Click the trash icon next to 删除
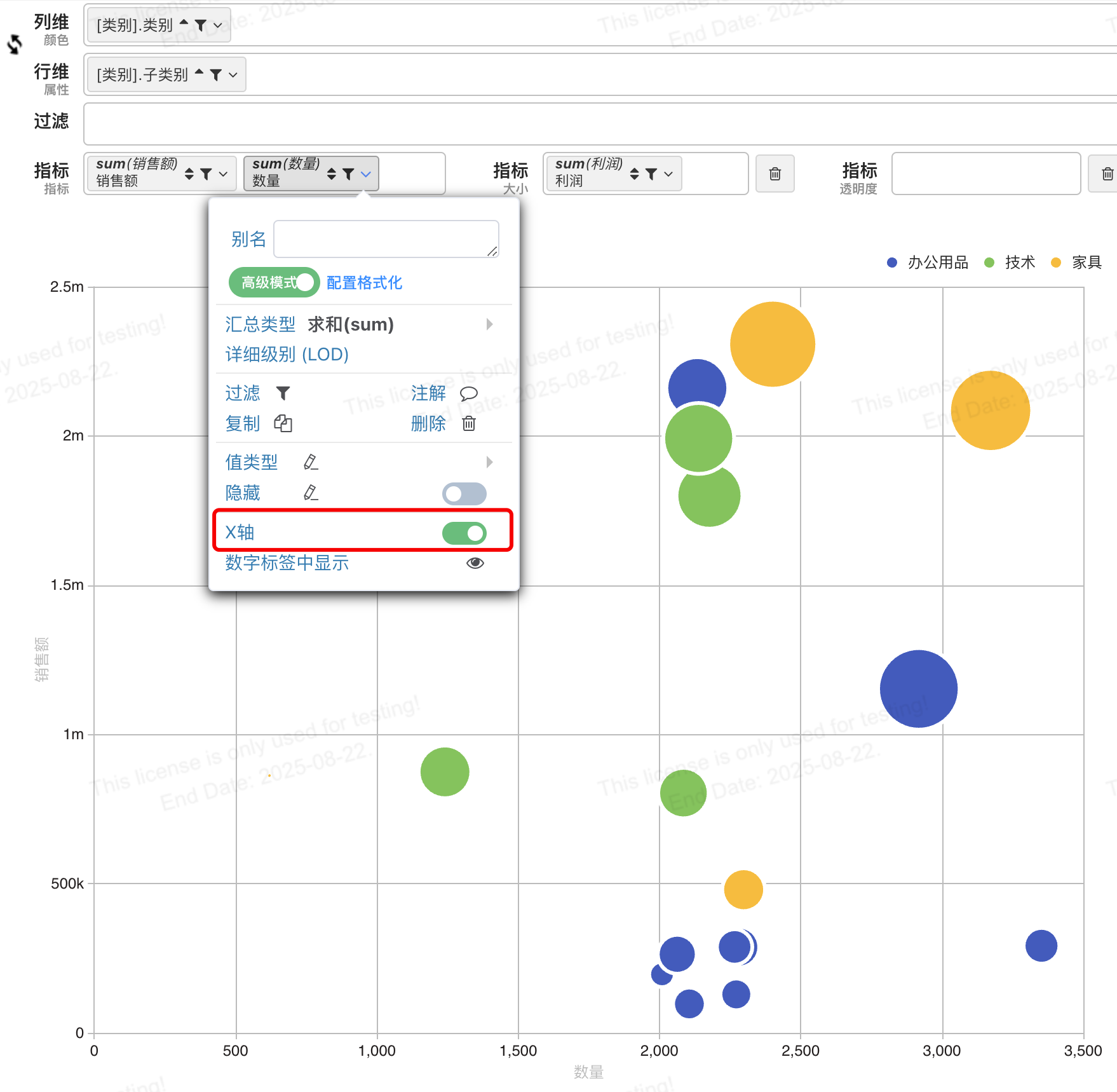The width and height of the screenshot is (1117, 1092). coord(469,423)
